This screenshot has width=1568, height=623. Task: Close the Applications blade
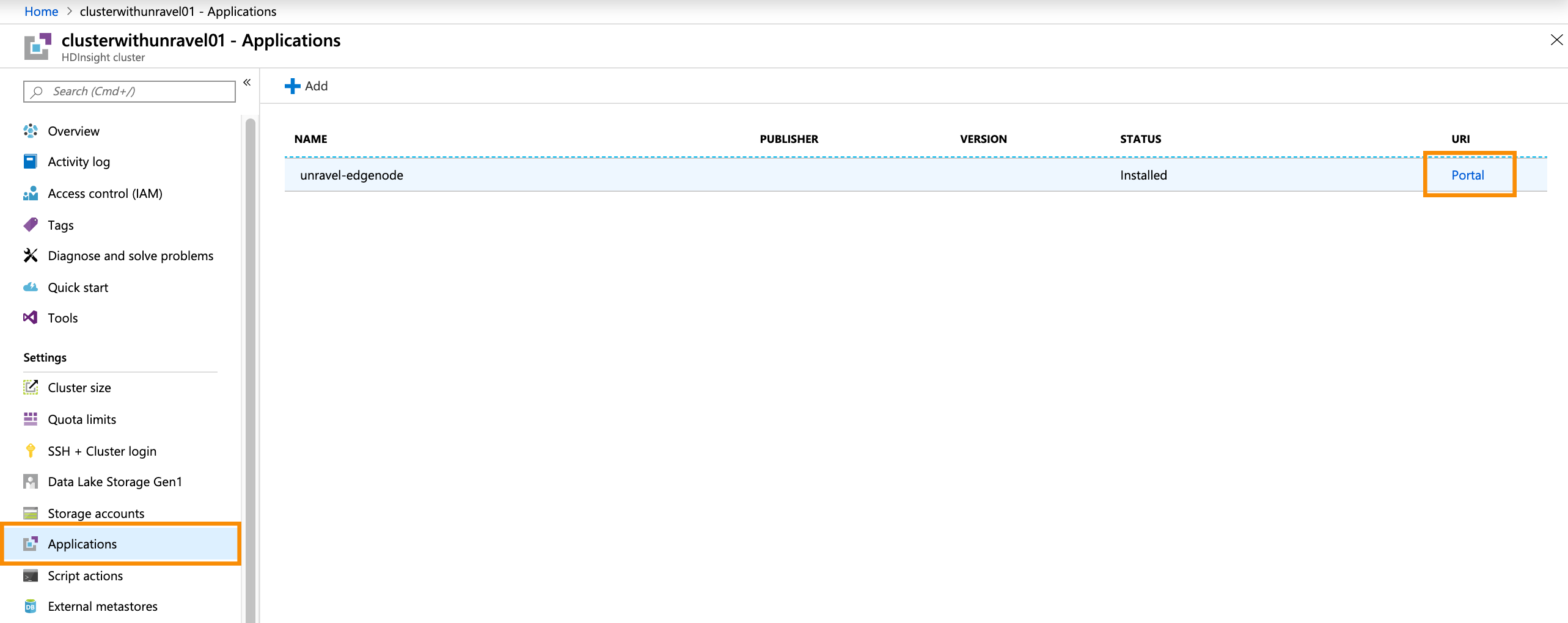1556,40
